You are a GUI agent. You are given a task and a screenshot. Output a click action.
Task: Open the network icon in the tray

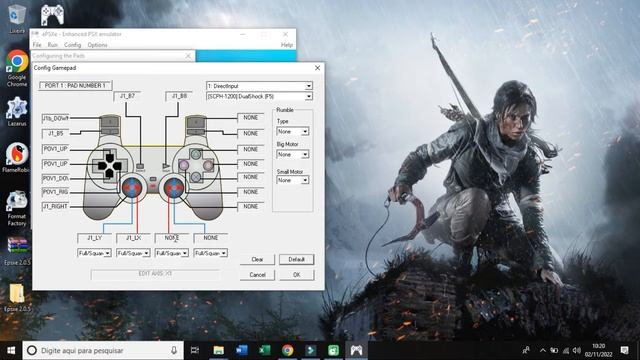565,350
